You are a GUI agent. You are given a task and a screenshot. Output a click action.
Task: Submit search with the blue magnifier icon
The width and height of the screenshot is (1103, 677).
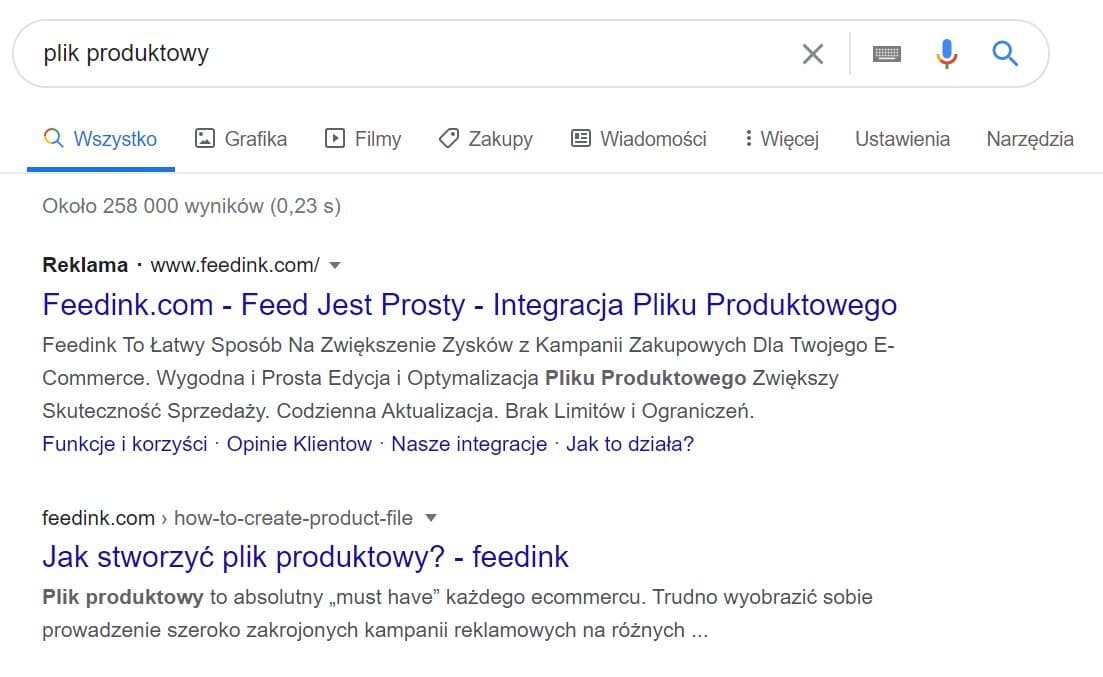coord(1005,53)
